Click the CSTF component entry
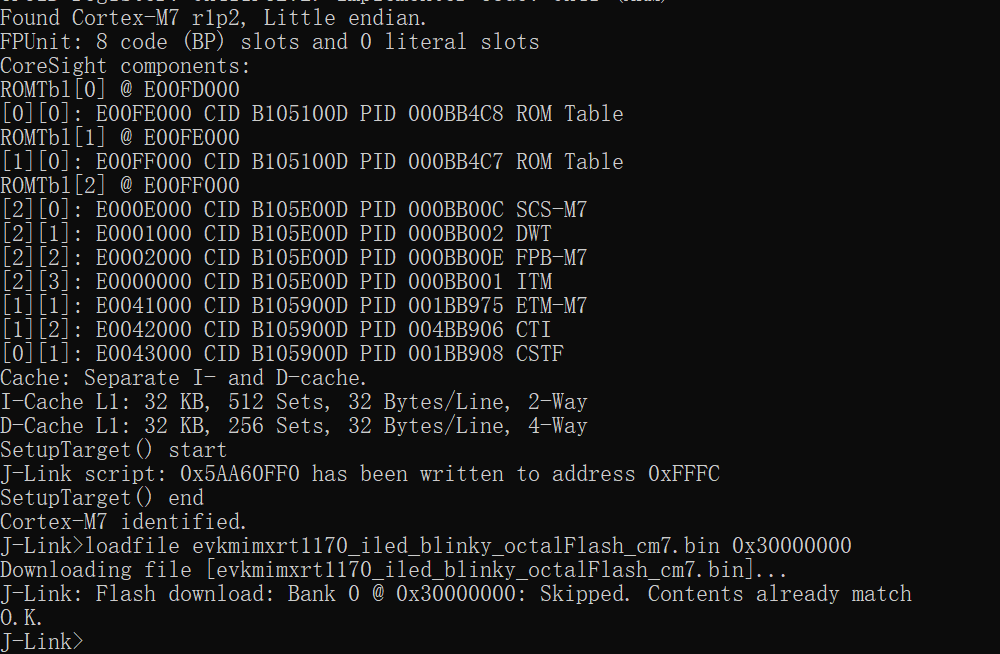Screen dimensions: 1000x654 tap(539, 354)
